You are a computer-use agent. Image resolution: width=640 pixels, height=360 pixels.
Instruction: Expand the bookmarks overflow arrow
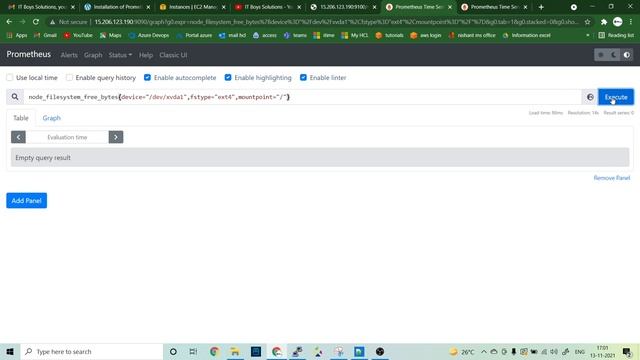[x=587, y=36]
